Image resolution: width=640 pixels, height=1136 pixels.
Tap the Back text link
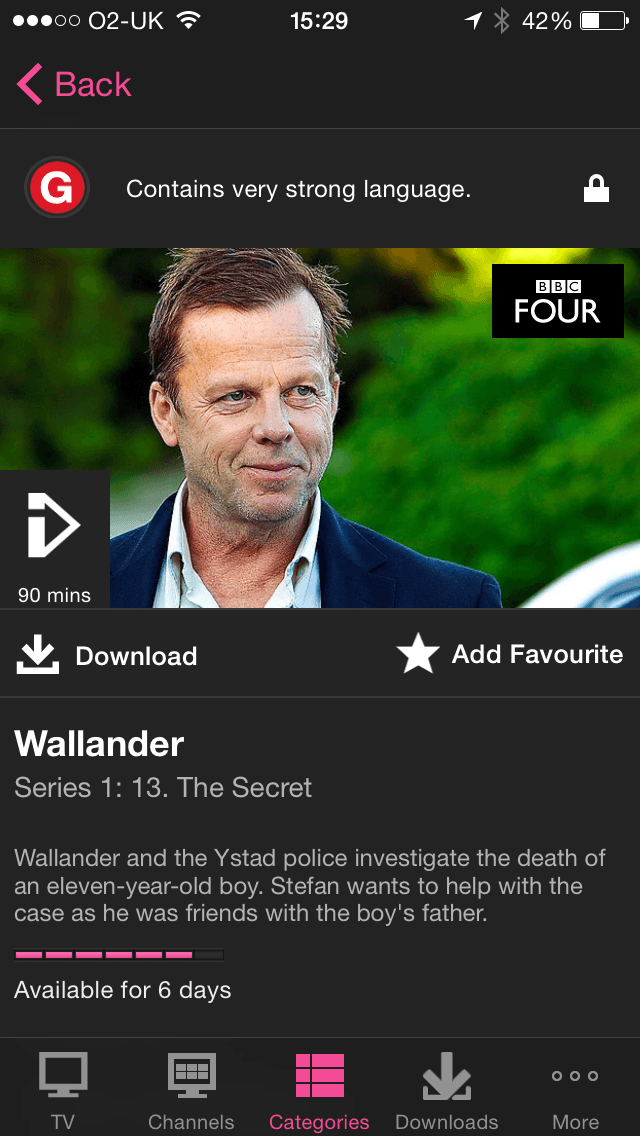(x=93, y=85)
